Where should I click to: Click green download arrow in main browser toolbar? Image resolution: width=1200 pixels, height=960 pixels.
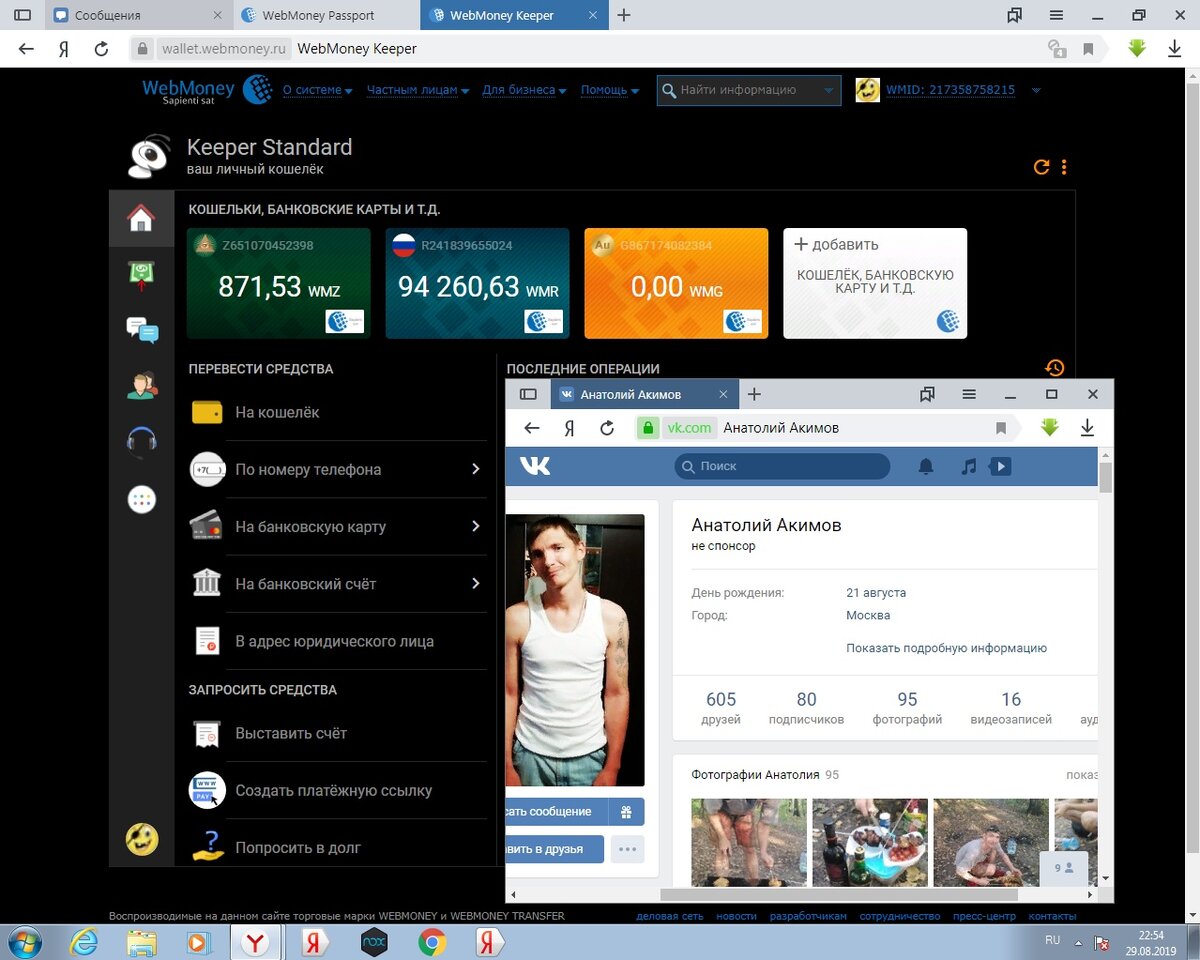[x=1137, y=48]
